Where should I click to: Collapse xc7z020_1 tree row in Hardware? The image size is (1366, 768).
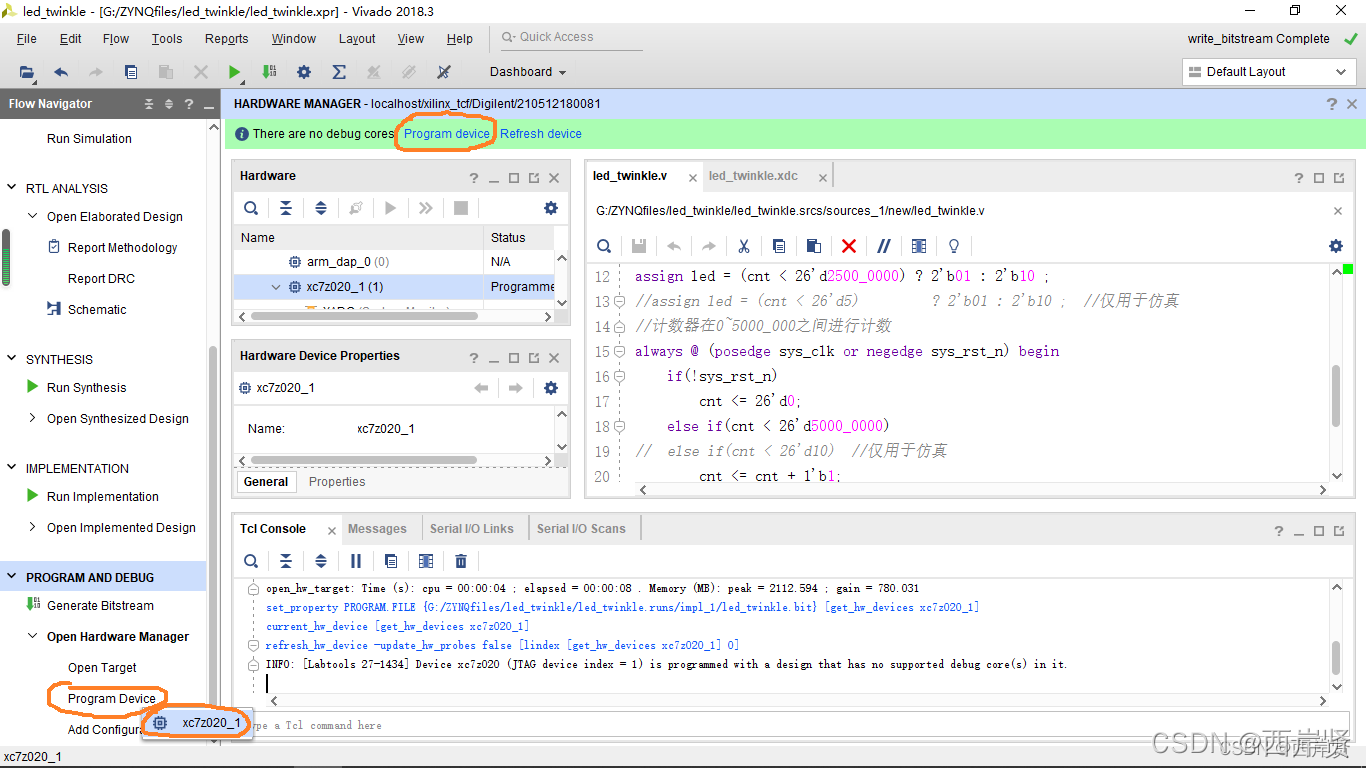coord(276,287)
